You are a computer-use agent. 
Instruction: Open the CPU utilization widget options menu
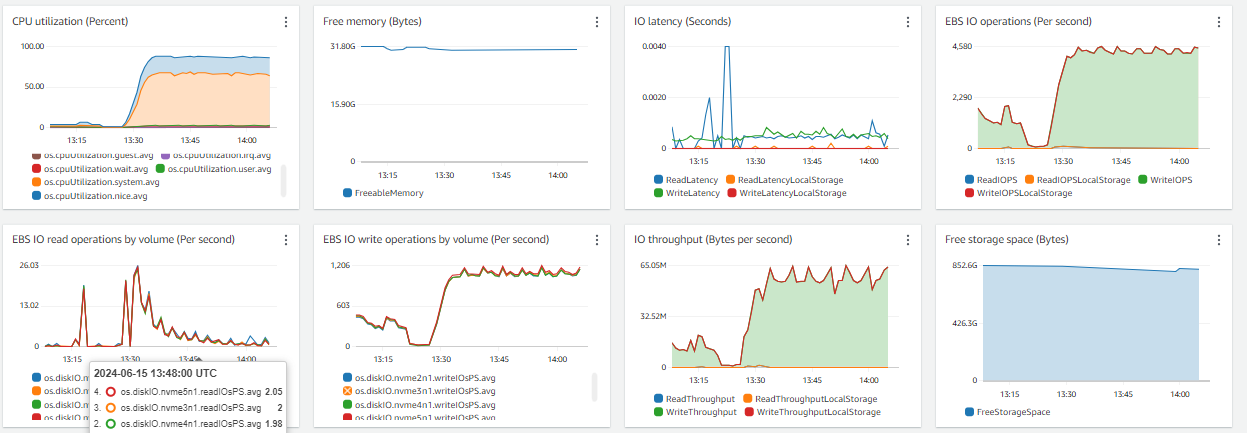(x=286, y=22)
